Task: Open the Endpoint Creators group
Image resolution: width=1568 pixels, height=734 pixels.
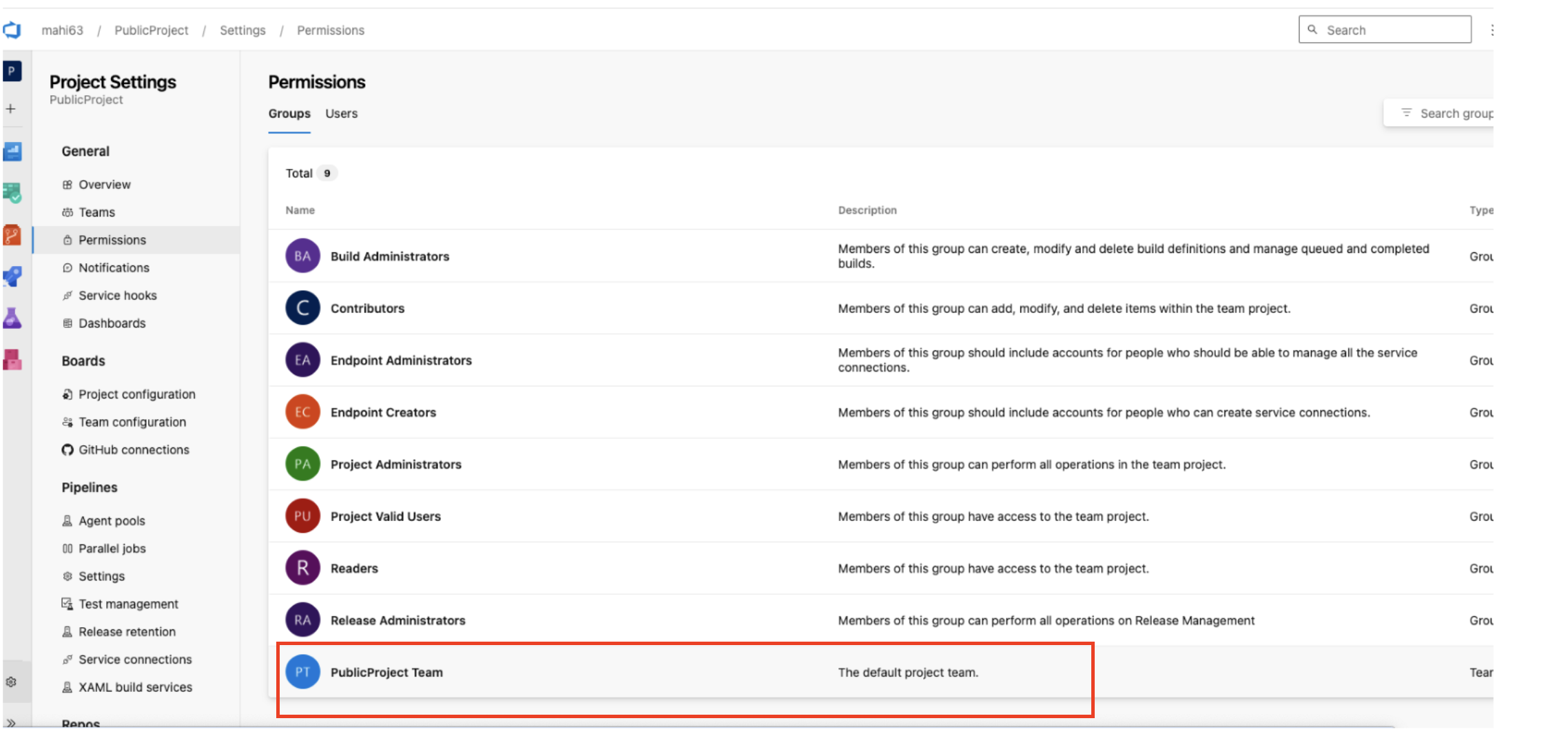Action: click(383, 412)
